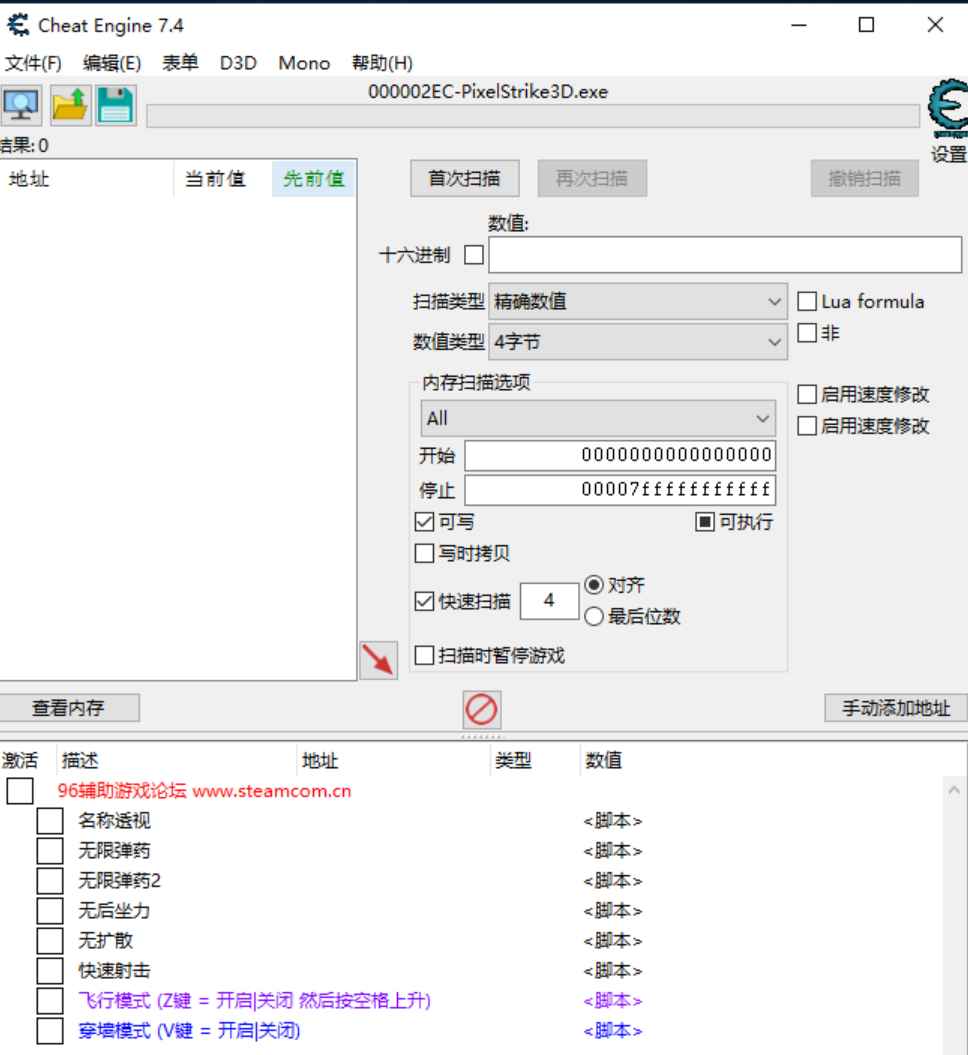The height and width of the screenshot is (1055, 968).
Task: Uncheck the 可写 checkbox
Action: (424, 521)
